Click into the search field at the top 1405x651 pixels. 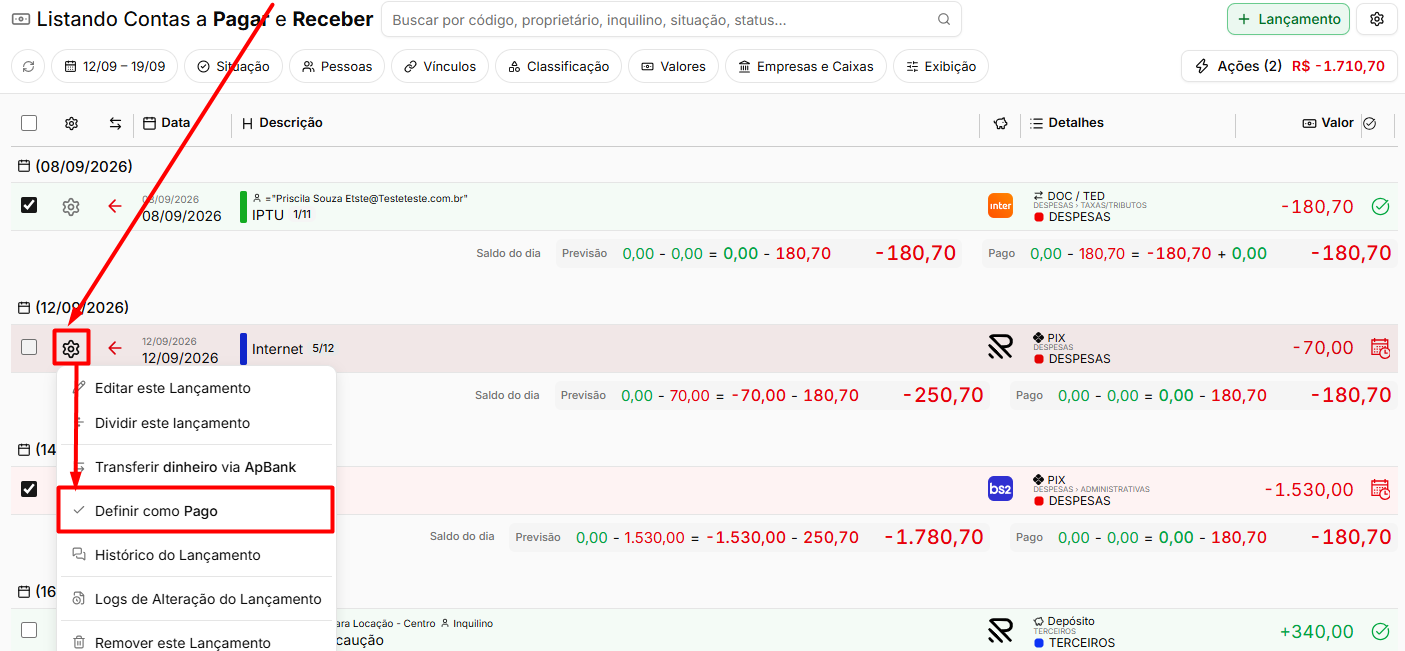[x=671, y=19]
